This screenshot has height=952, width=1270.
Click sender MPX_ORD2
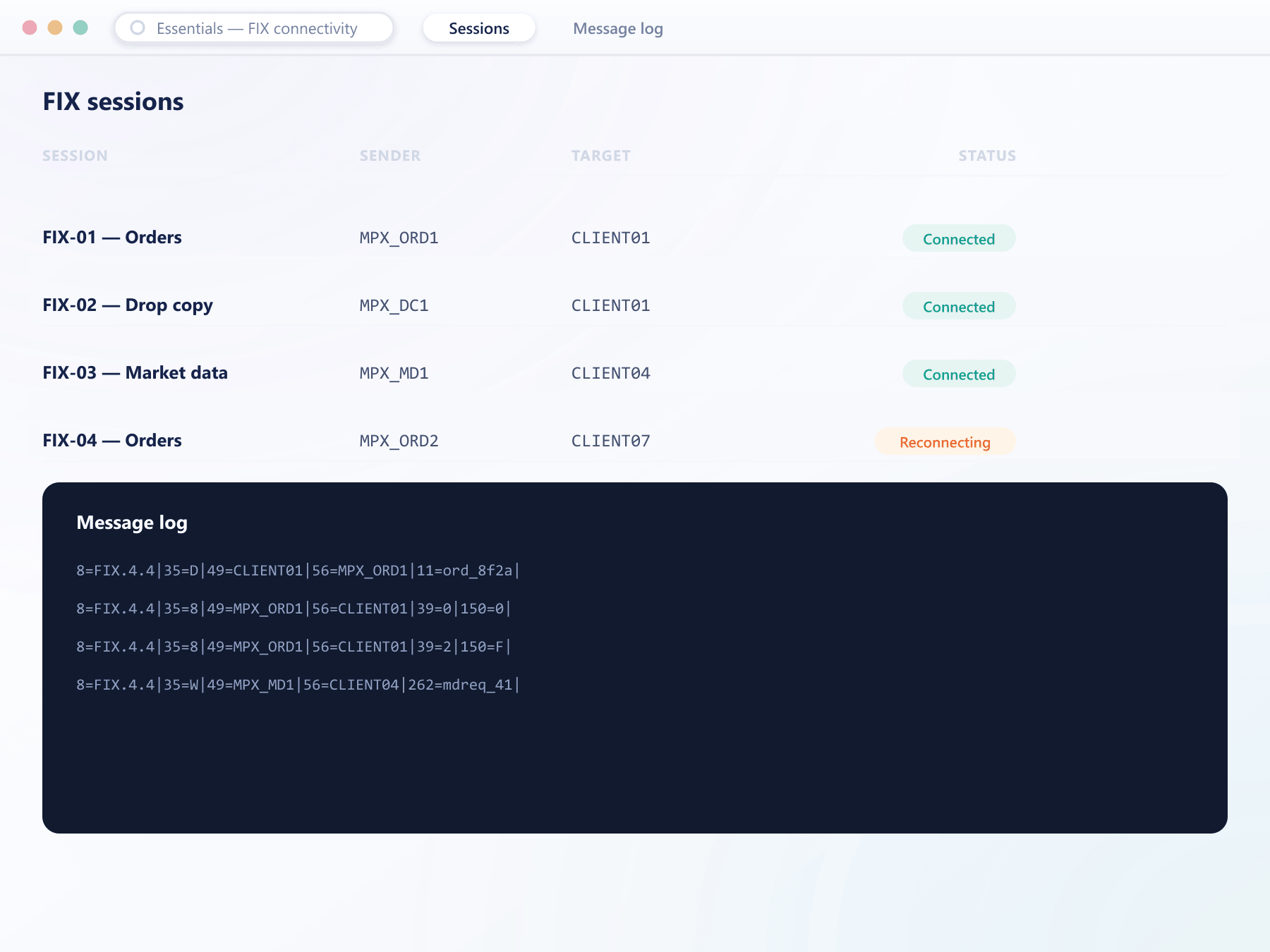tap(399, 441)
